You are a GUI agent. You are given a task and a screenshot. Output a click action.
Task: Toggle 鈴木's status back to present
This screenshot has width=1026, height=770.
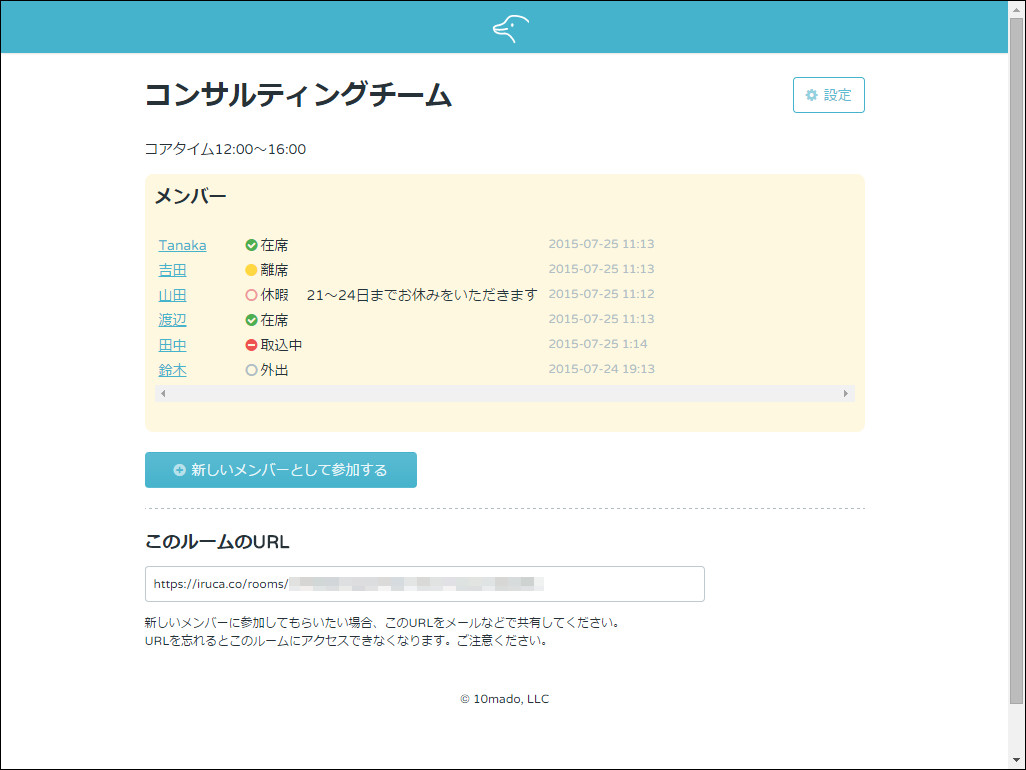pos(252,369)
